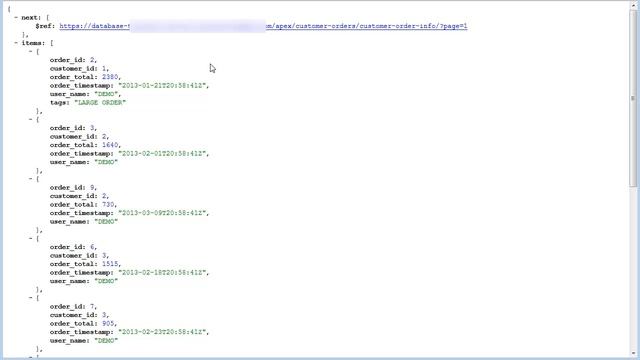Click customer_id value 2 under order 3
Image resolution: width=640 pixels, height=360 pixels.
pyautogui.click(x=104, y=137)
